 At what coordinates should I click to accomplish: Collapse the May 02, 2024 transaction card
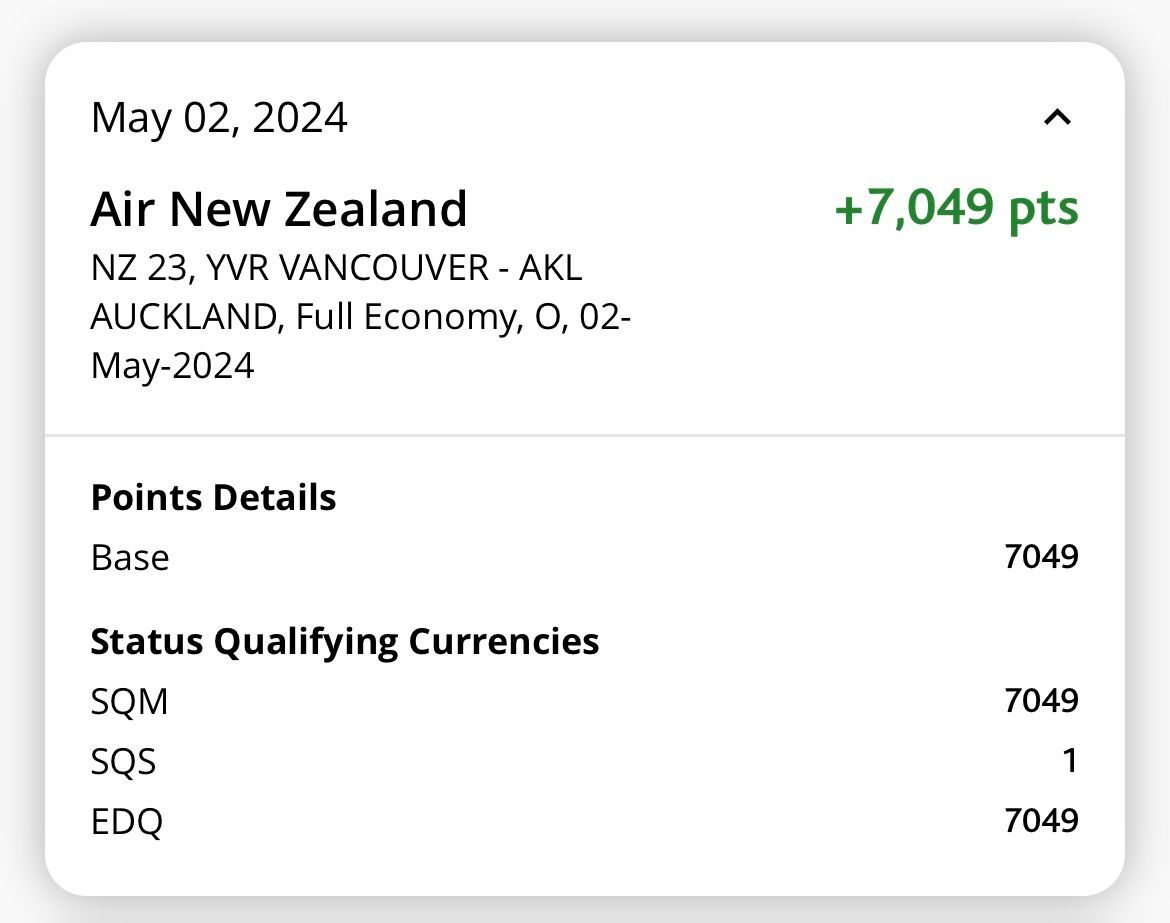[1057, 117]
